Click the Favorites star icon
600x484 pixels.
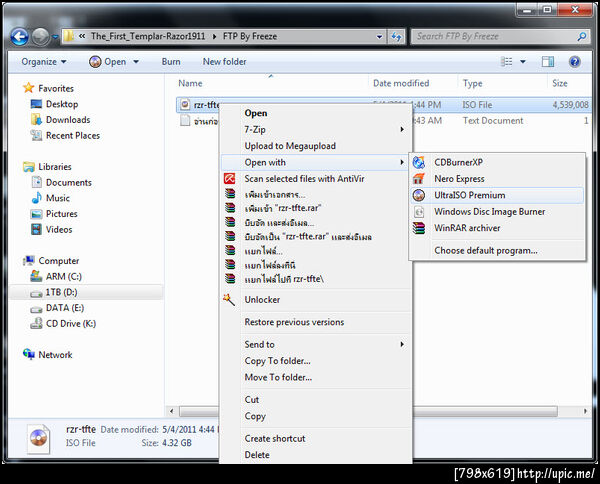28,88
